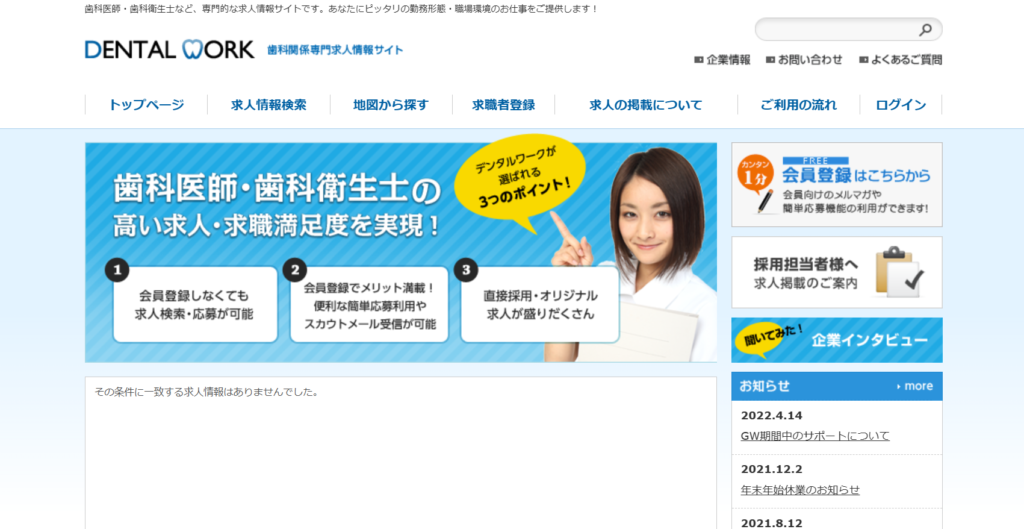The width and height of the screenshot is (1024, 529).
Task: Click the icon beside 企業情報
Action: (x=698, y=60)
